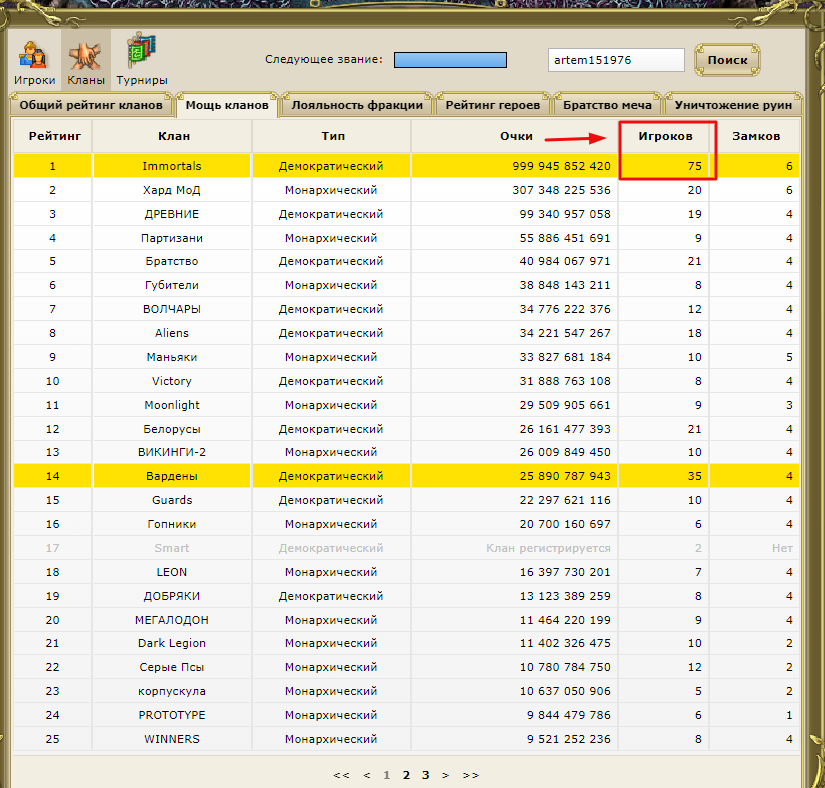Open the Братство меча tab
The height and width of the screenshot is (788, 825).
click(x=607, y=105)
